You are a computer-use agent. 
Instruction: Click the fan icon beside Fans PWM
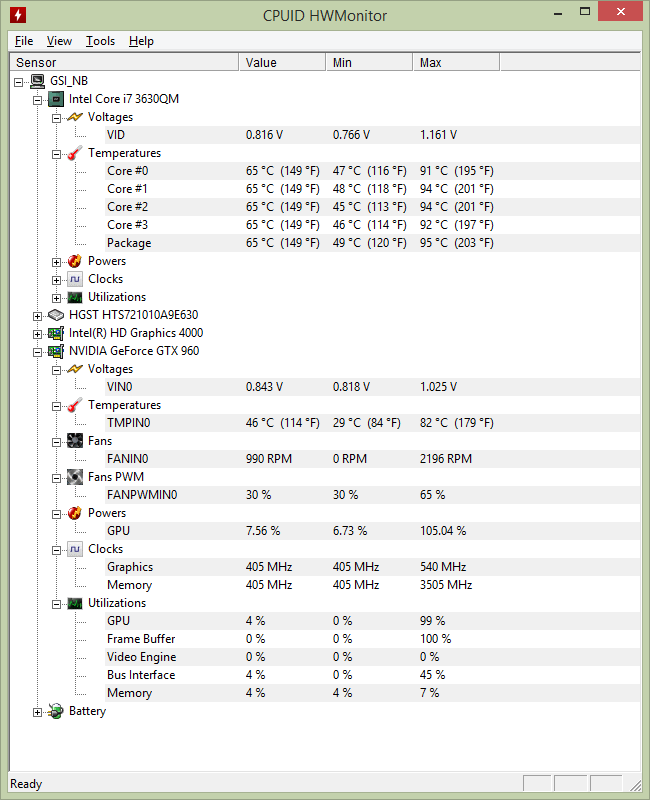click(74, 477)
